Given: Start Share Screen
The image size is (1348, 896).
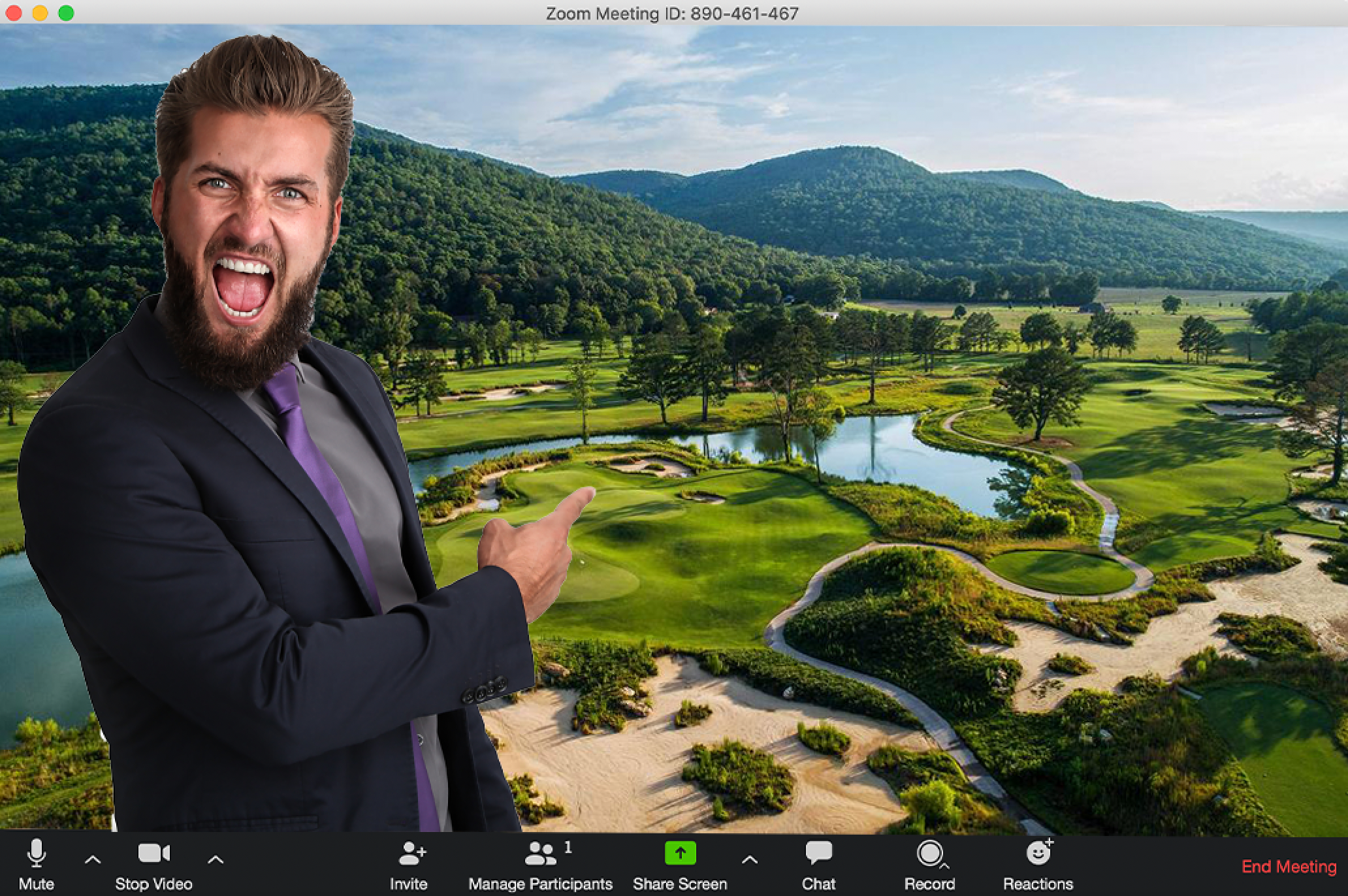Looking at the screenshot, I should click(680, 865).
